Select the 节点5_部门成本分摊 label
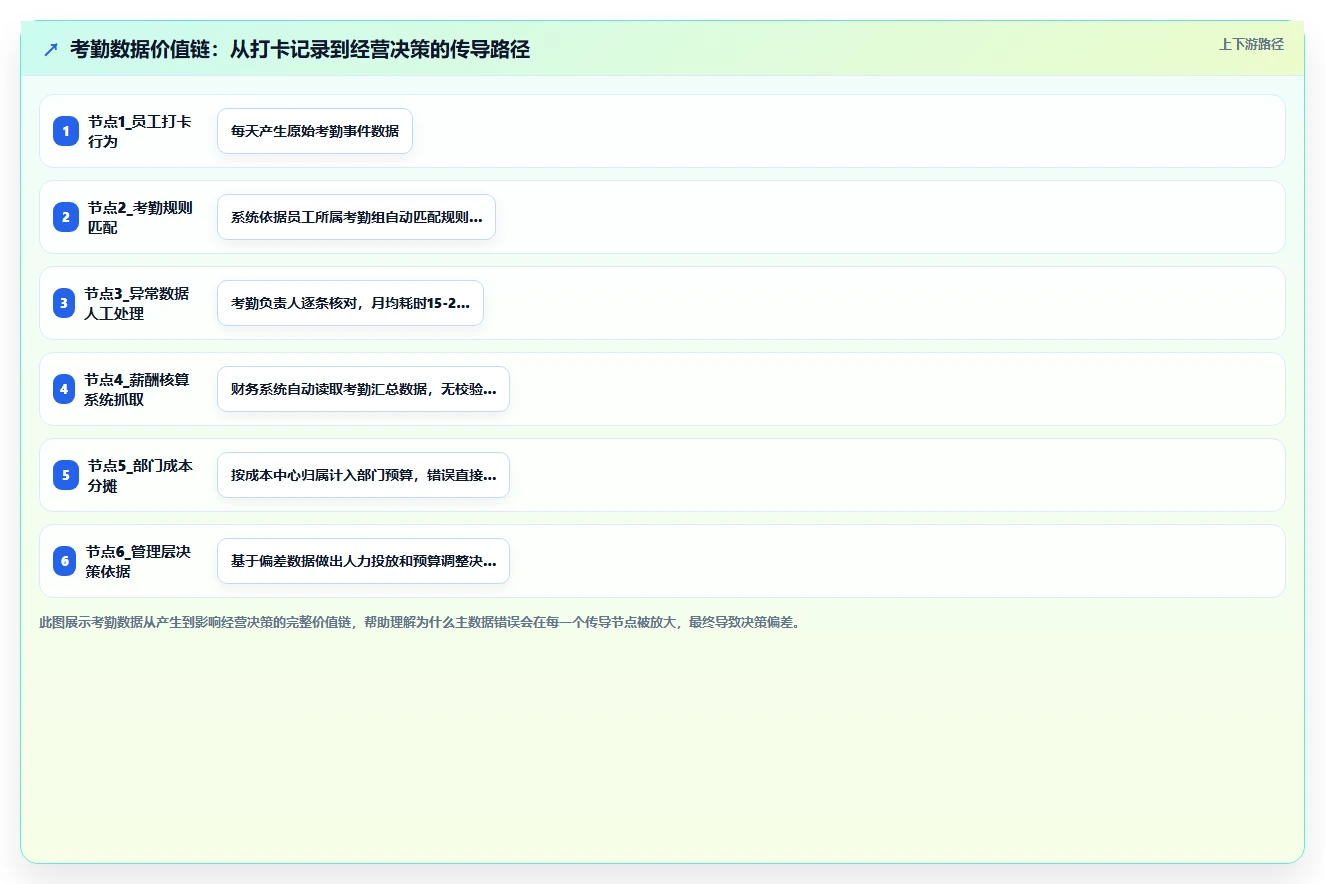 pos(140,475)
